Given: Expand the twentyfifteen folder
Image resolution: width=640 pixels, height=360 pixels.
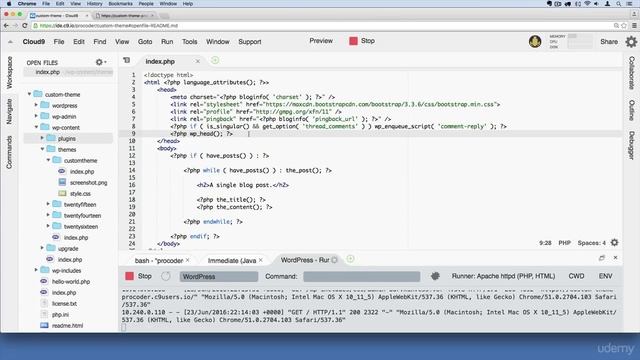Looking at the screenshot, I should pyautogui.click(x=48, y=204).
